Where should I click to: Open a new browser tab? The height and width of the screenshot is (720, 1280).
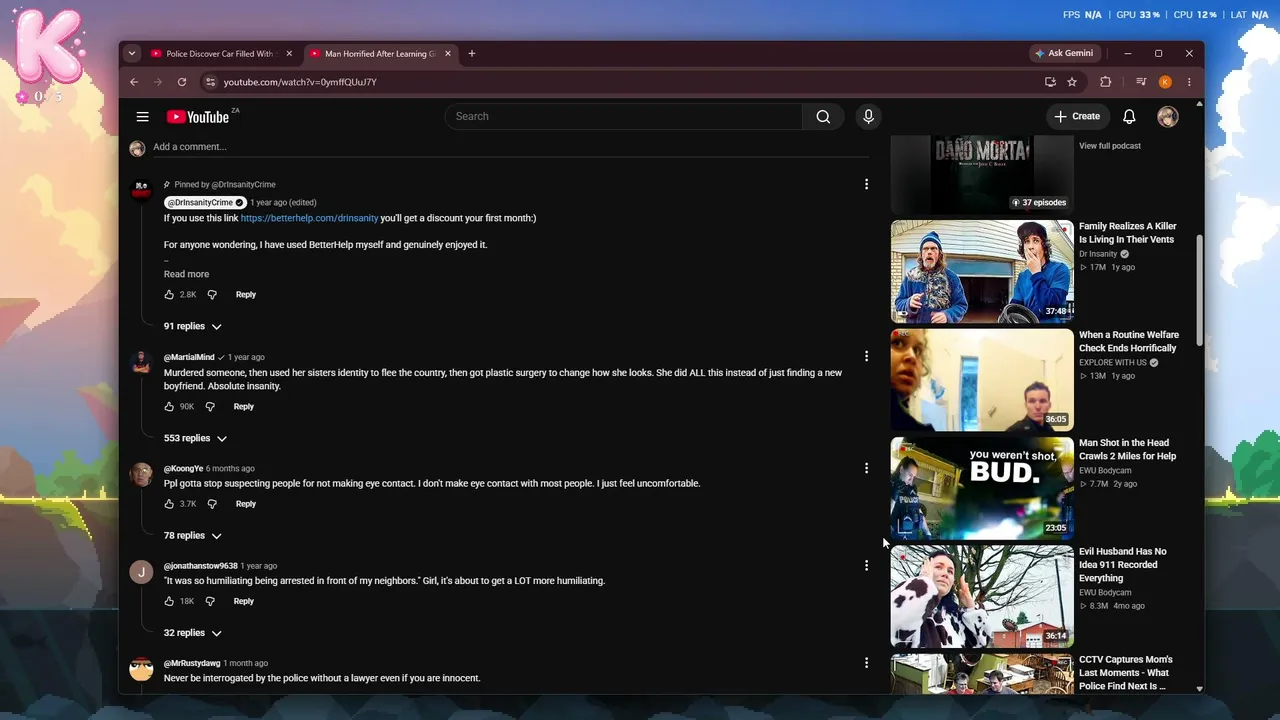coord(472,54)
